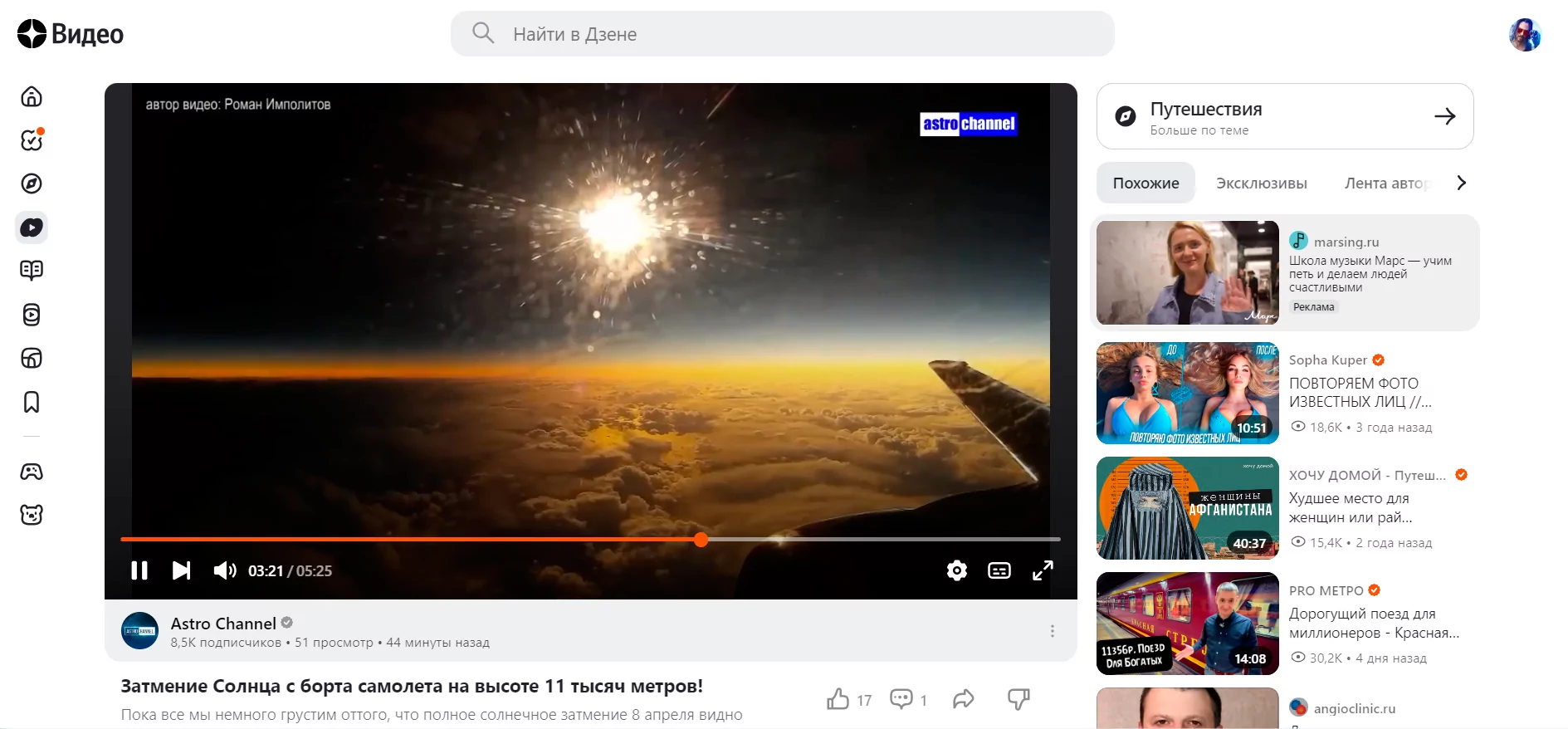Seek using the video progress bar
1568x729 pixels.
click(590, 540)
